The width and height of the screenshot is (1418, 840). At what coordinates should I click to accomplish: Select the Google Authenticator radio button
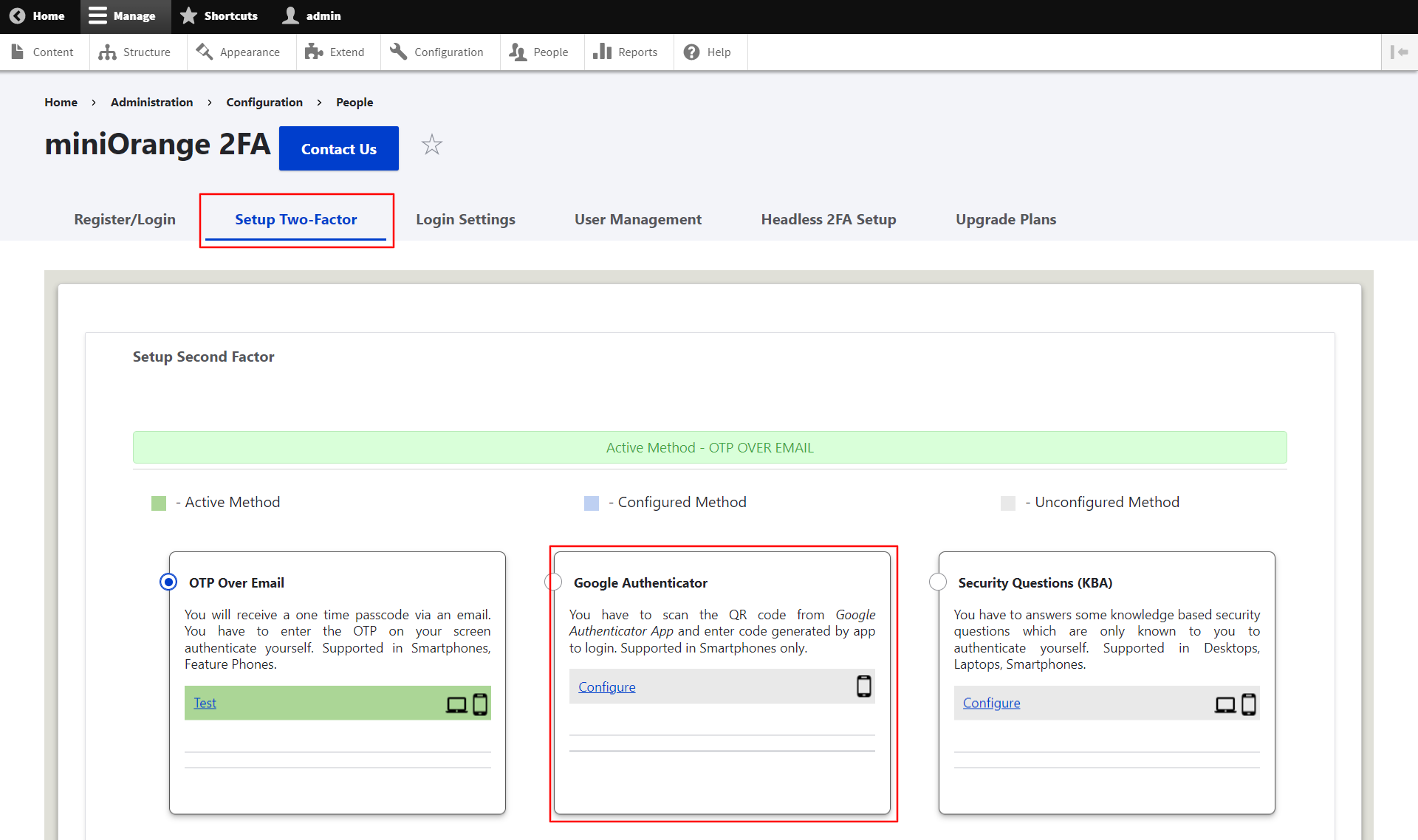pos(554,582)
